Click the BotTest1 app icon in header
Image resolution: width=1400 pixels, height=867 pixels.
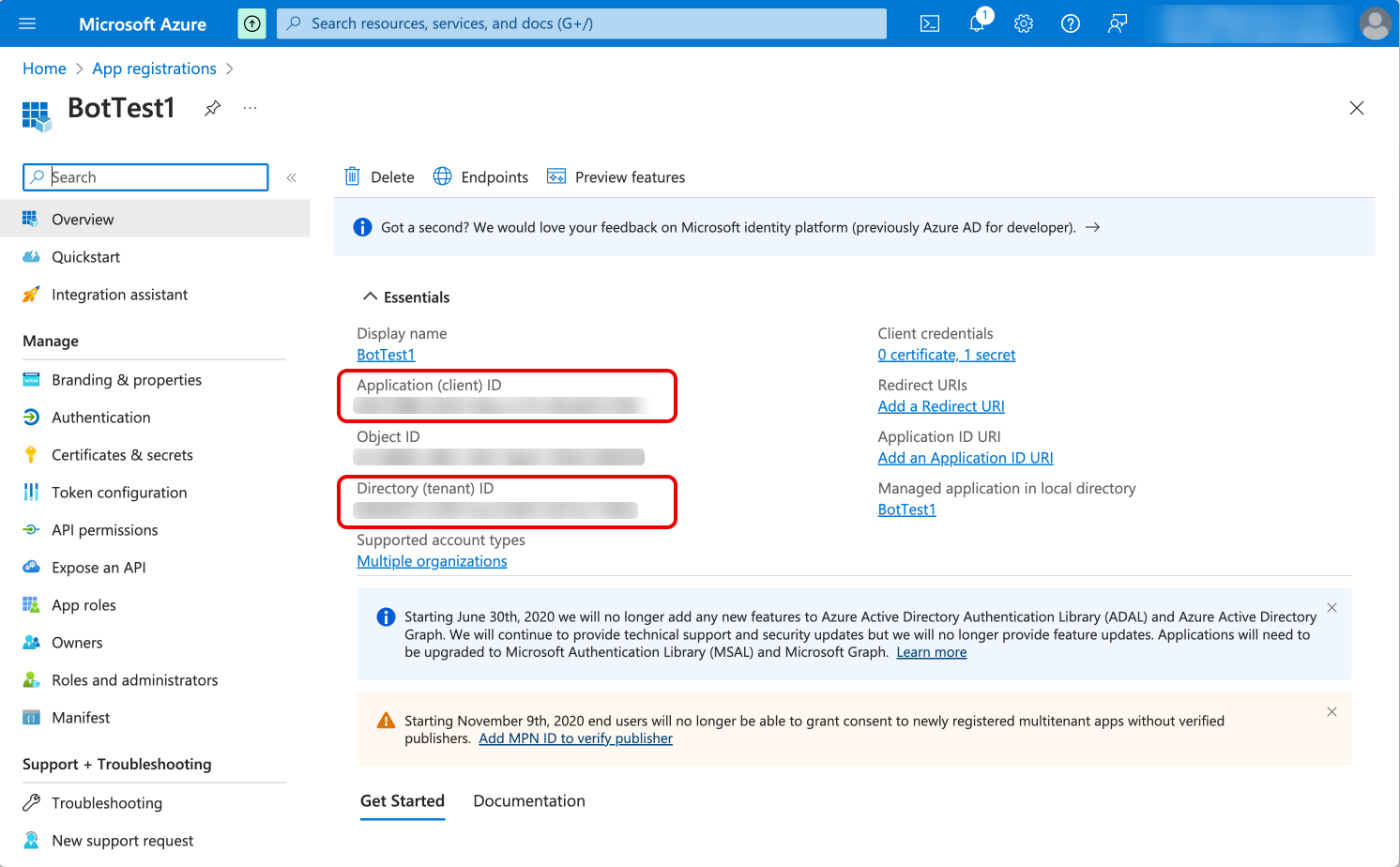(37, 116)
